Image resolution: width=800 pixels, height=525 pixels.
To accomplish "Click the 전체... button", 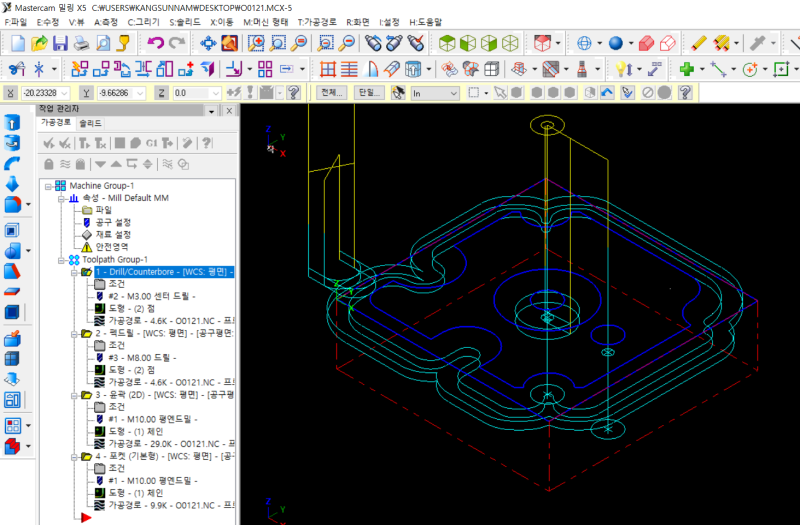I will [x=330, y=92].
